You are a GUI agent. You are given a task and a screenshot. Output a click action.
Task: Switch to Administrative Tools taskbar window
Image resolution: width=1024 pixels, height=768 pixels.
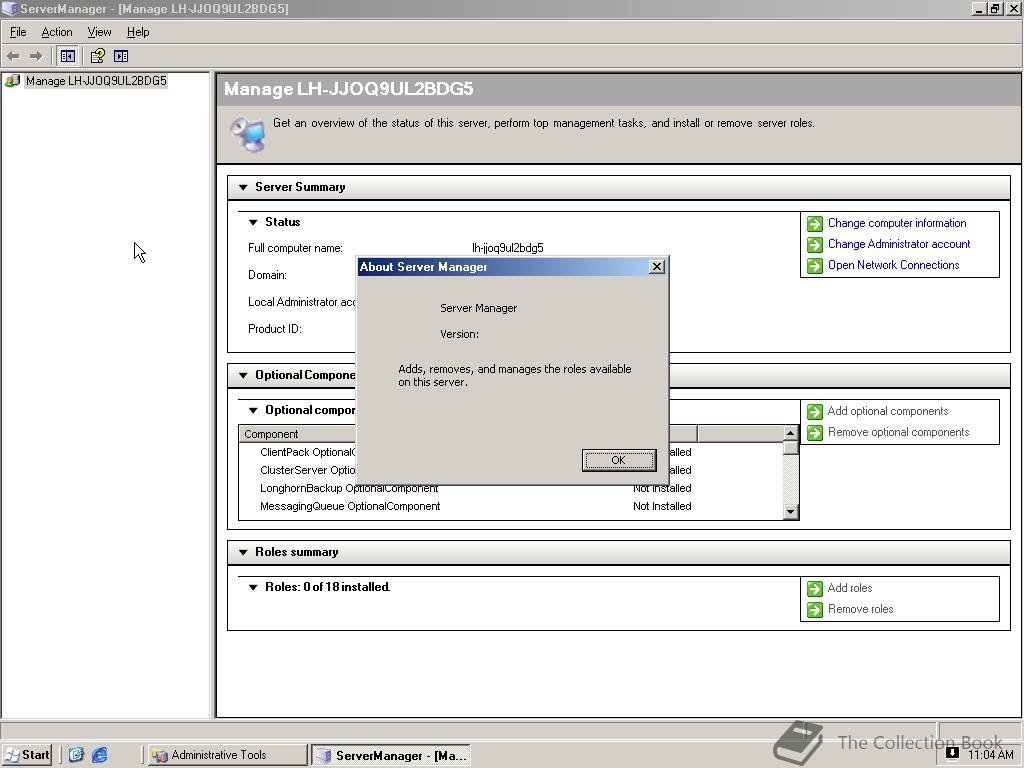[x=227, y=755]
